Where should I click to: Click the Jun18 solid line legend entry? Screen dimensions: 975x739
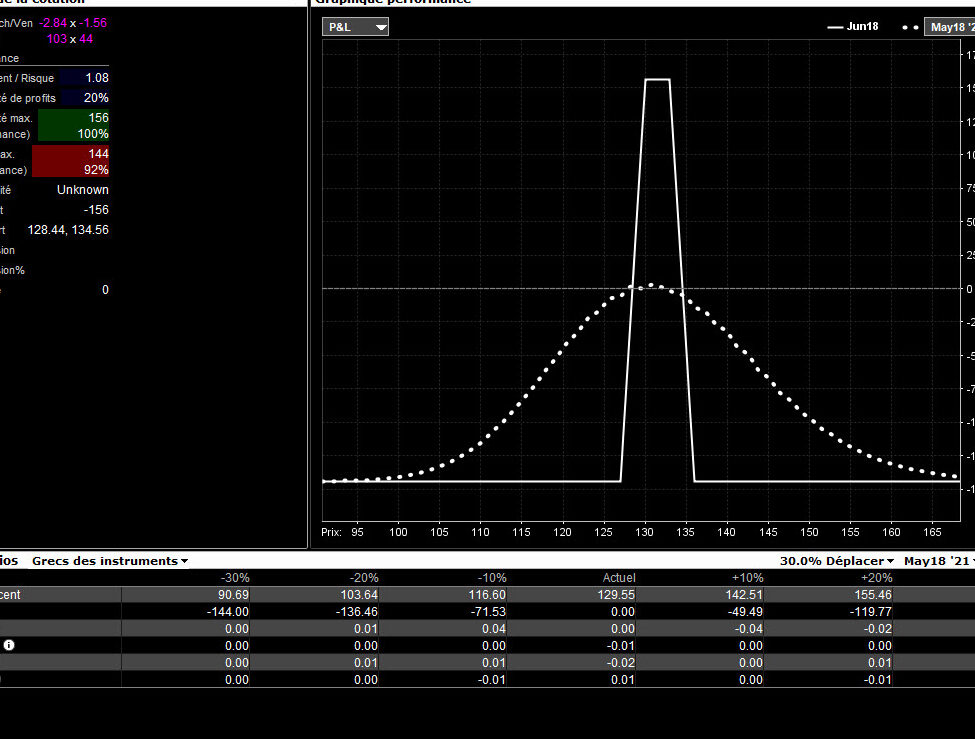coord(853,26)
